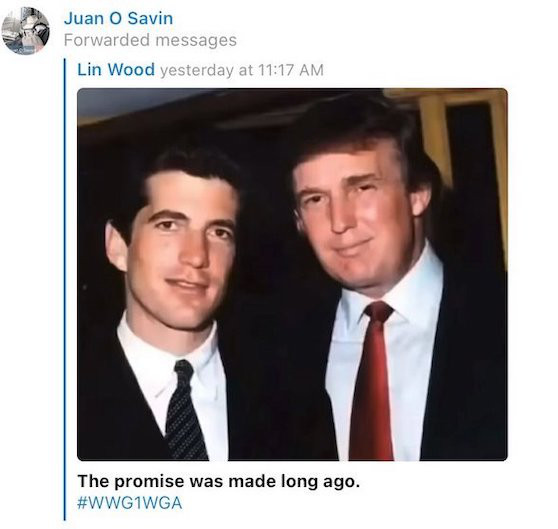The height and width of the screenshot is (529, 558).
Task: Click the yellow doorframe in photo background
Action: [x=434, y=139]
